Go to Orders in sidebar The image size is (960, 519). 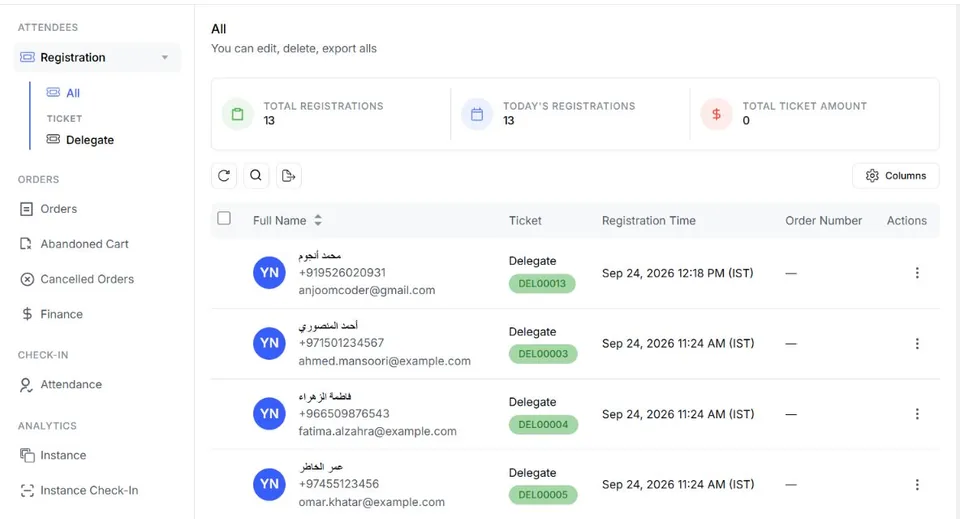(x=59, y=209)
